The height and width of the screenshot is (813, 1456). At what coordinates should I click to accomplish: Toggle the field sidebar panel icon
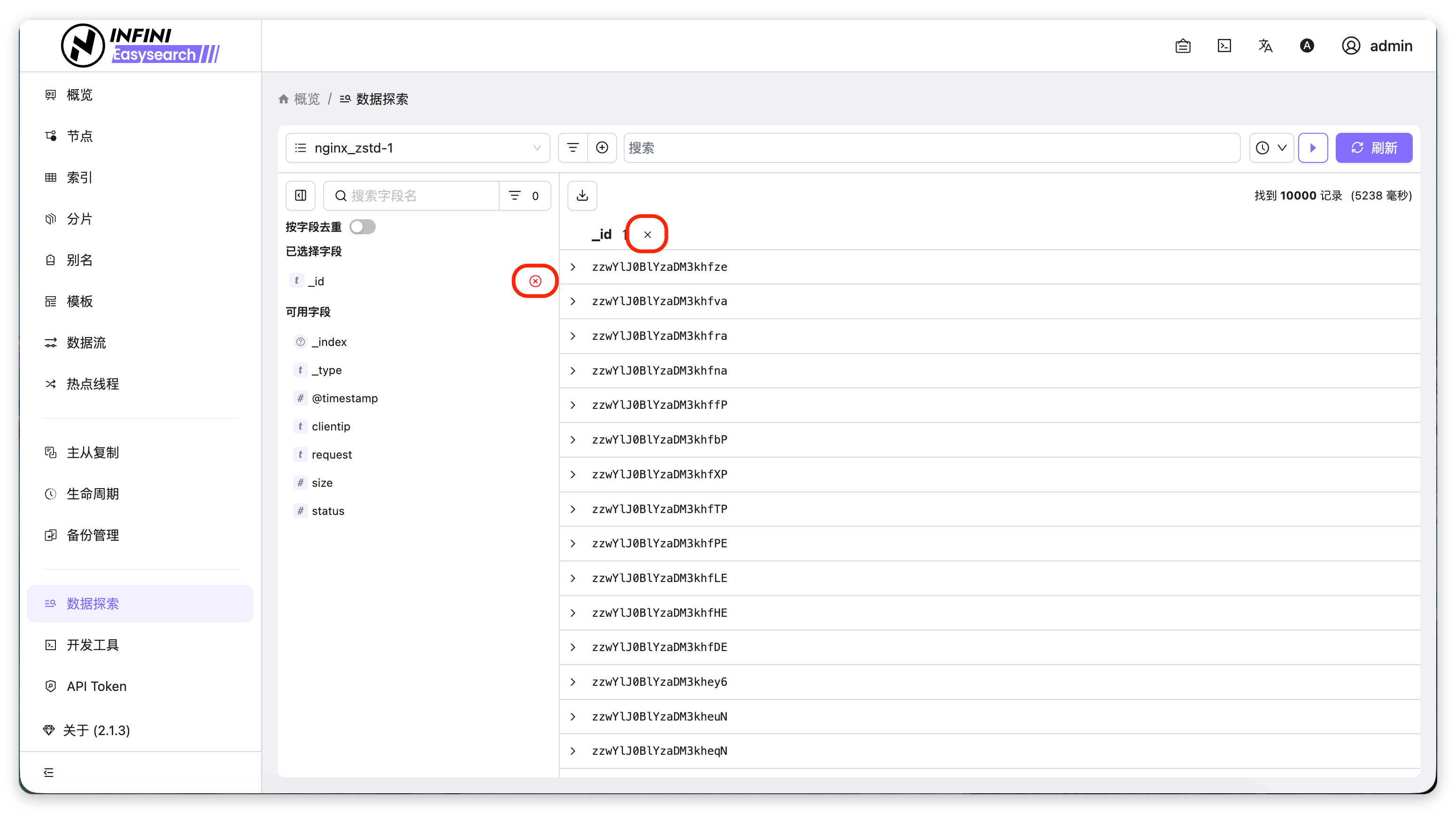click(301, 195)
